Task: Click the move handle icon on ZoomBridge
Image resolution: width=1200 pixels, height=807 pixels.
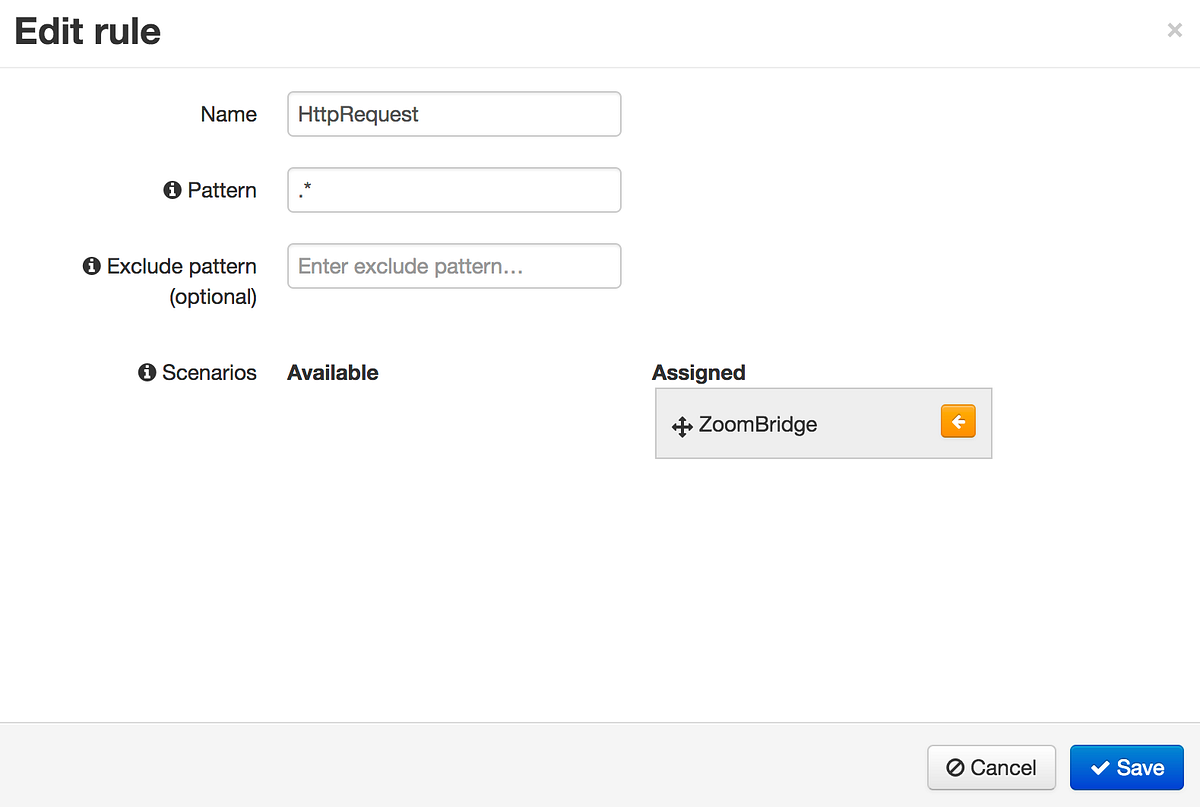Action: pos(682,427)
